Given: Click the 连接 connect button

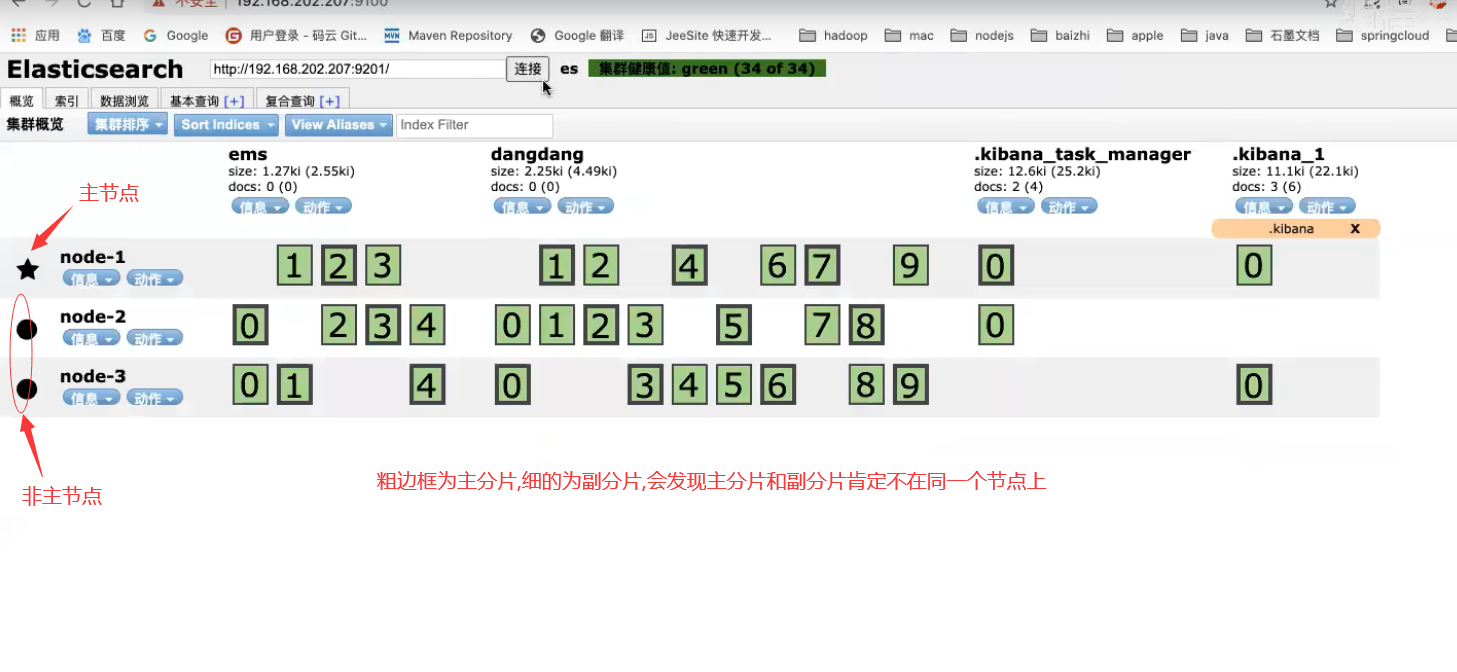Looking at the screenshot, I should point(527,69).
